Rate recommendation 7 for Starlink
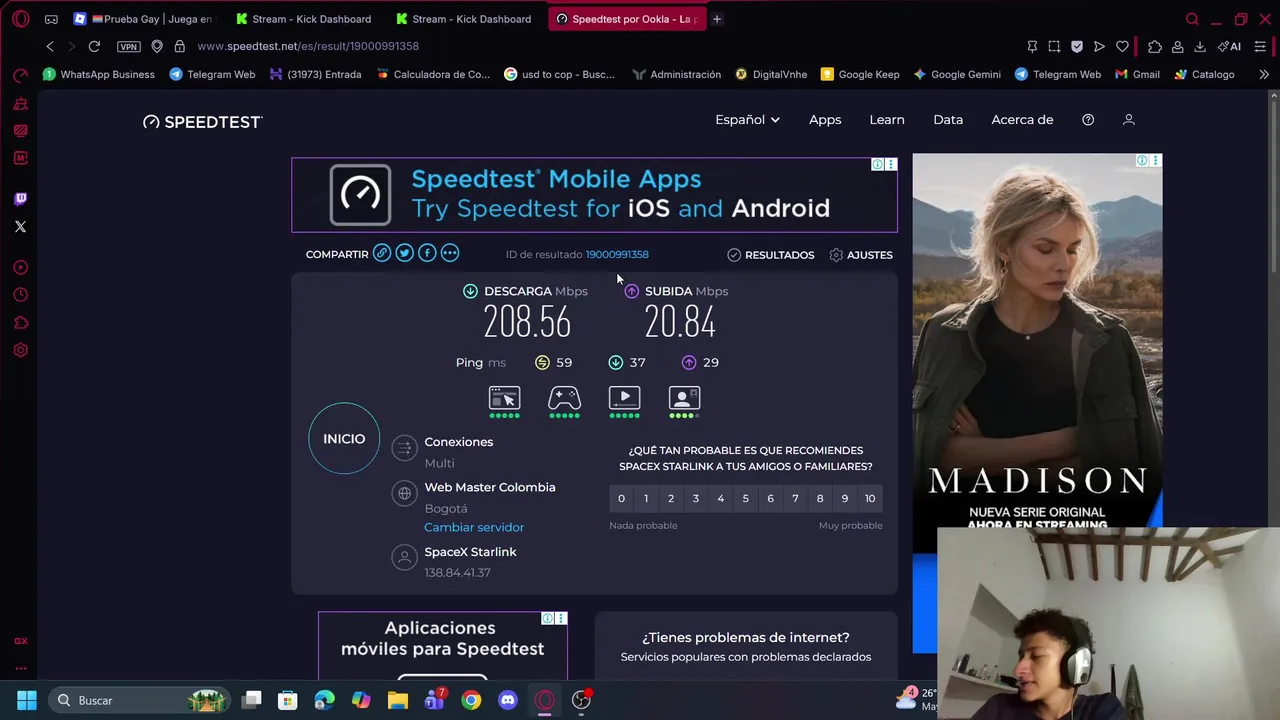Screen dimensions: 1280x720 click(x=795, y=498)
